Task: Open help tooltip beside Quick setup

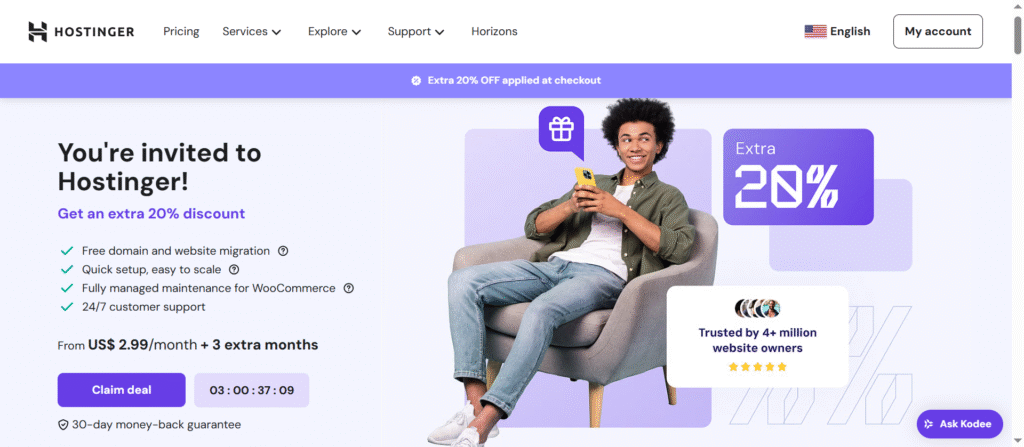Action: (x=234, y=269)
